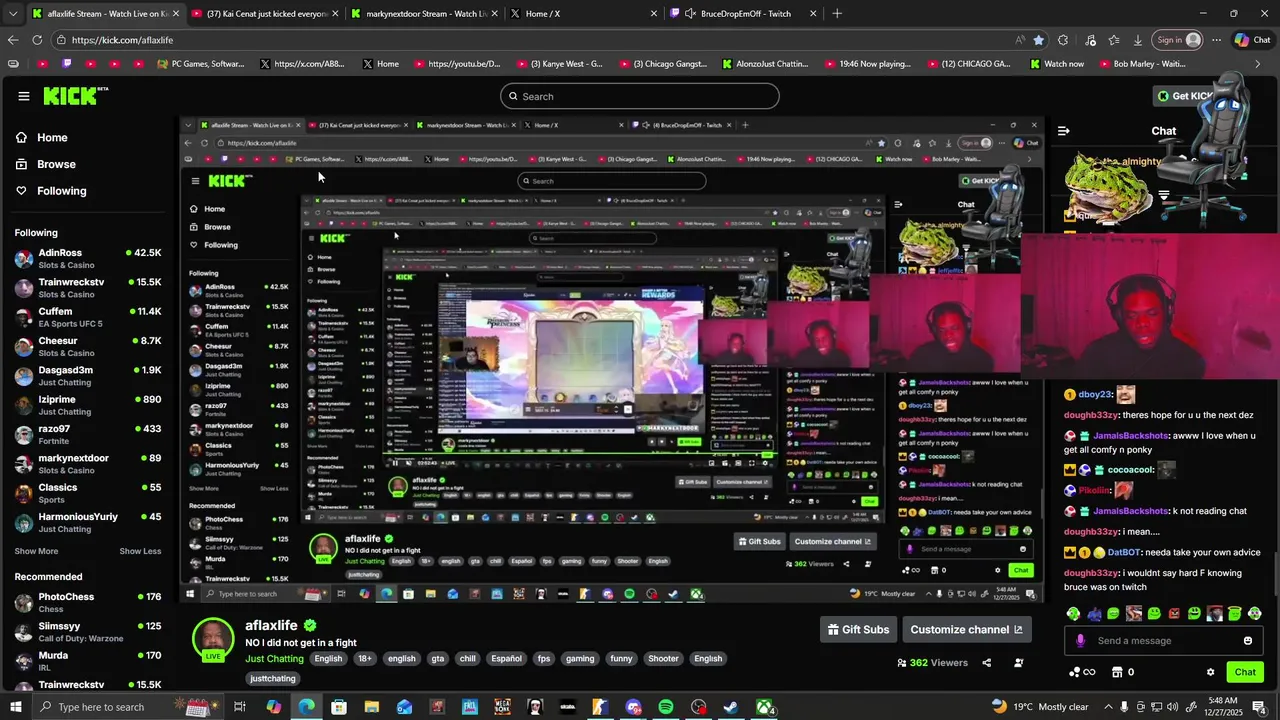Click the Windows Start button
Image resolution: width=1280 pixels, height=720 pixels.
pyautogui.click(x=16, y=707)
